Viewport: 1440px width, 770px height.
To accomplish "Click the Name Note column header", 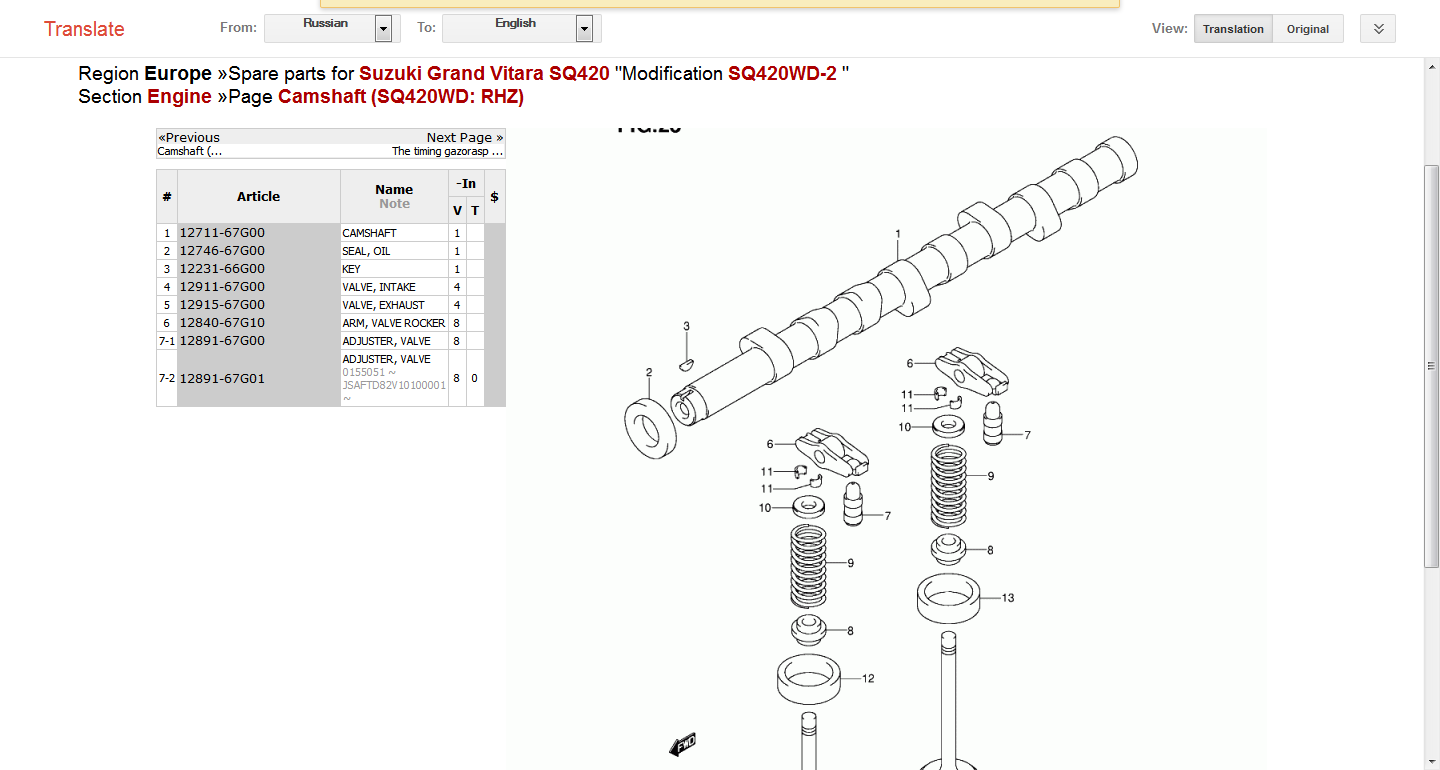I will 394,197.
